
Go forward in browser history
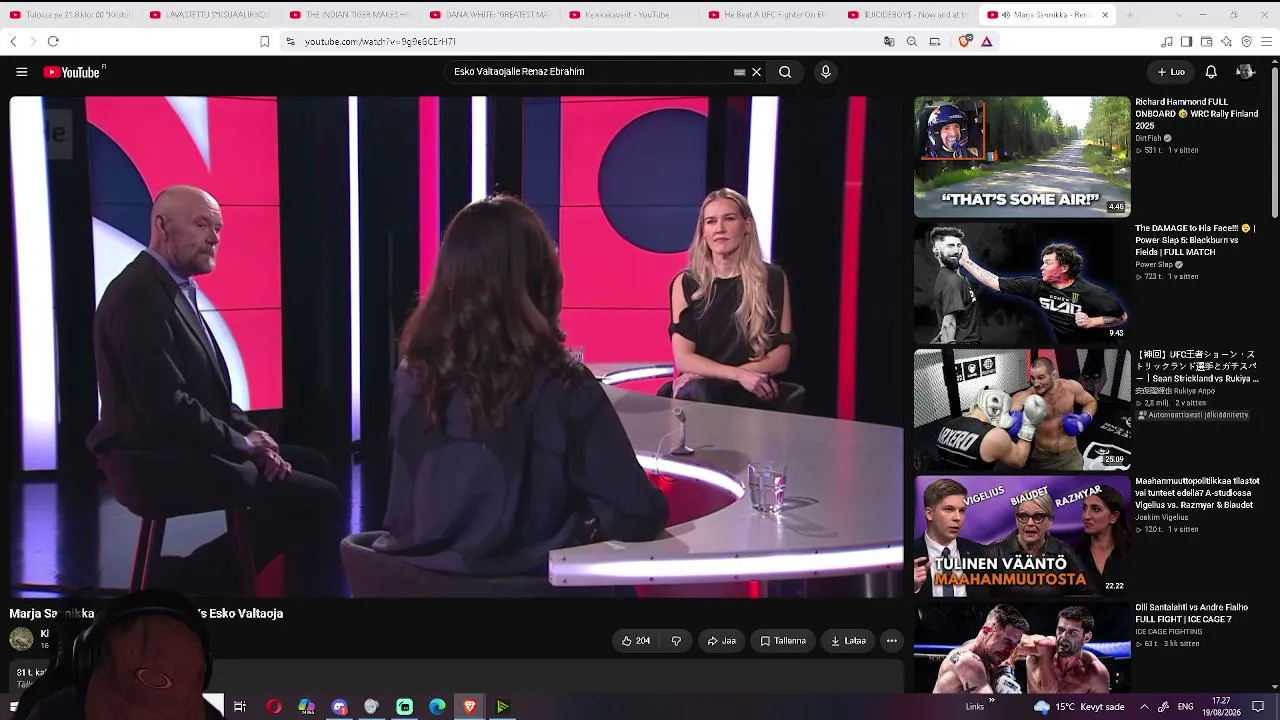pyautogui.click(x=32, y=41)
